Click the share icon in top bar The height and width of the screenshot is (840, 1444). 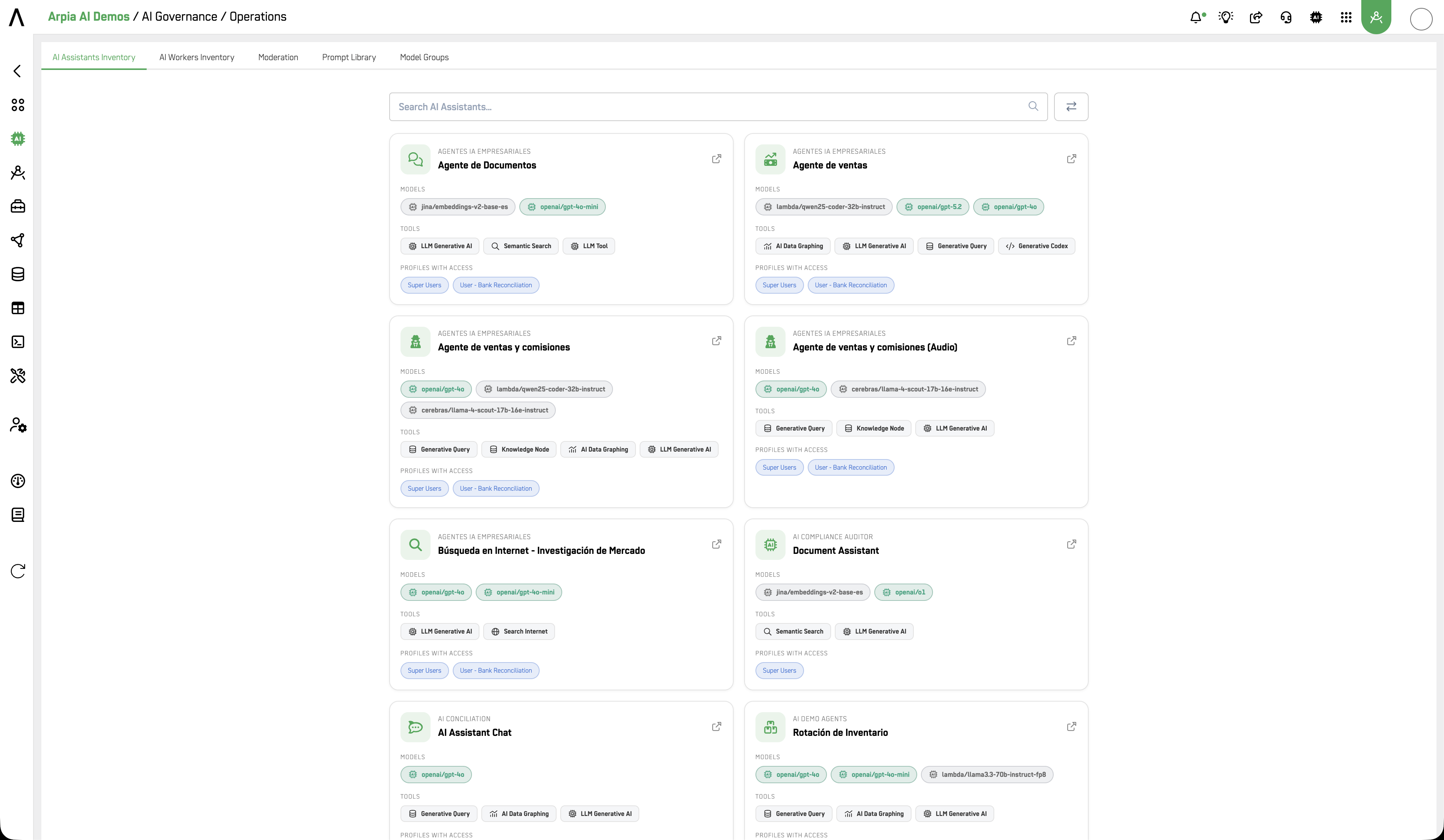point(1256,17)
